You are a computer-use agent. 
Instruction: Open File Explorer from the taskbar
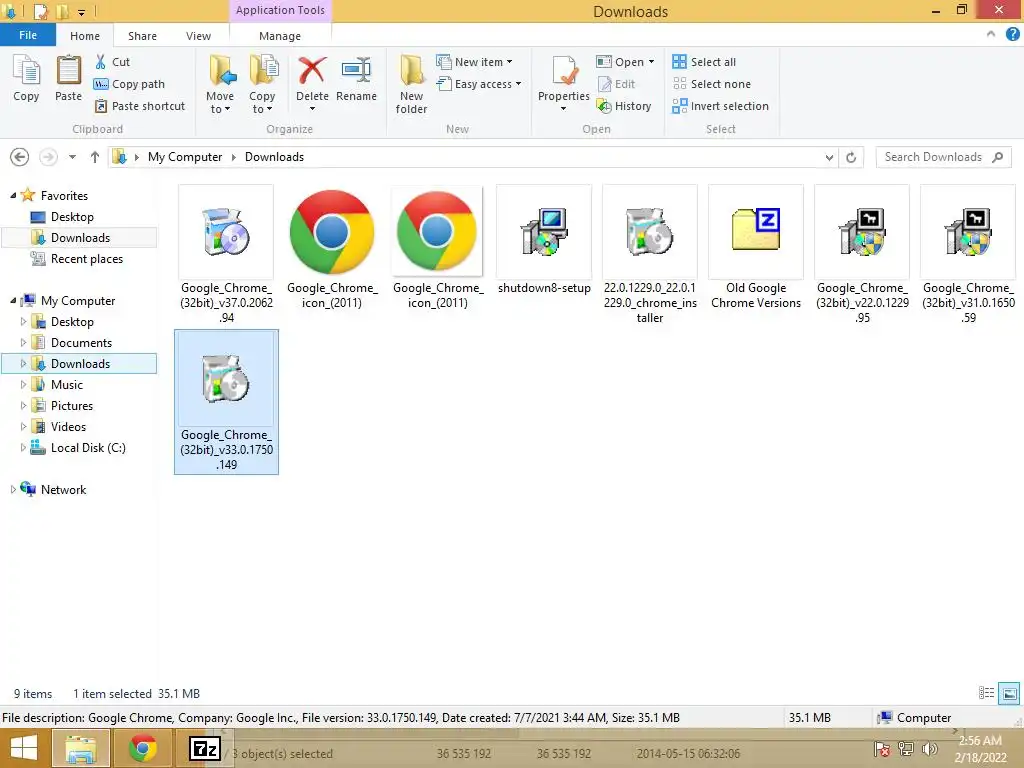80,748
